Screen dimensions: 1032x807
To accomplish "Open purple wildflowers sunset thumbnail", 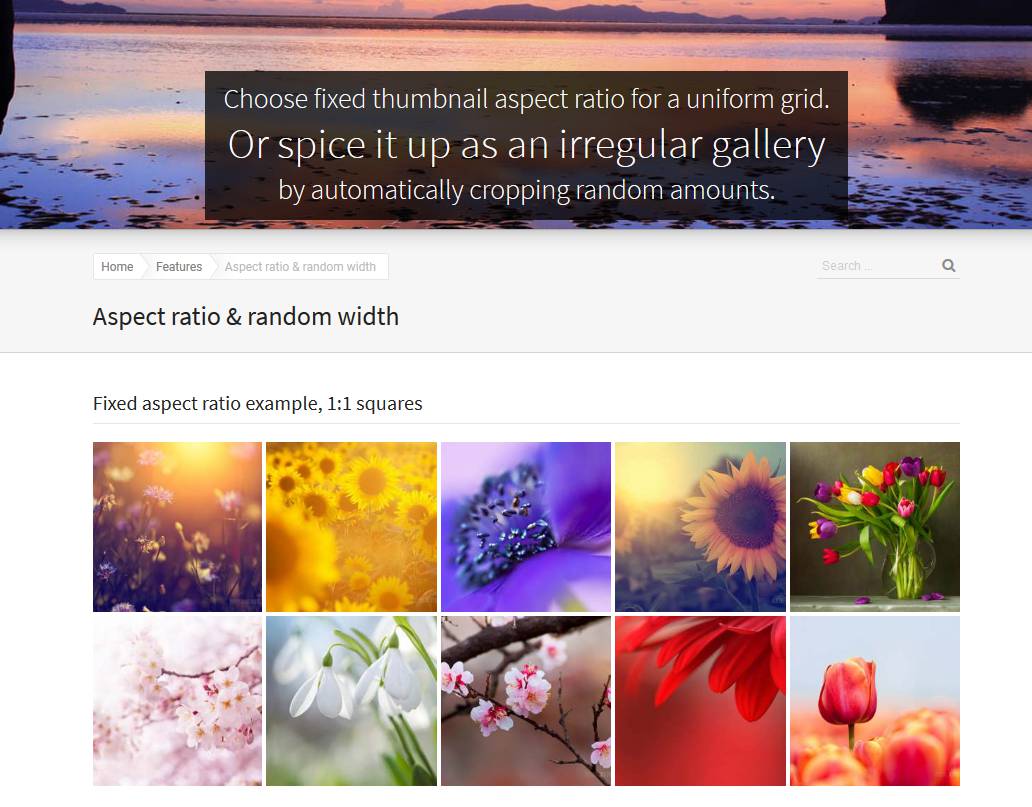I will [x=177, y=527].
